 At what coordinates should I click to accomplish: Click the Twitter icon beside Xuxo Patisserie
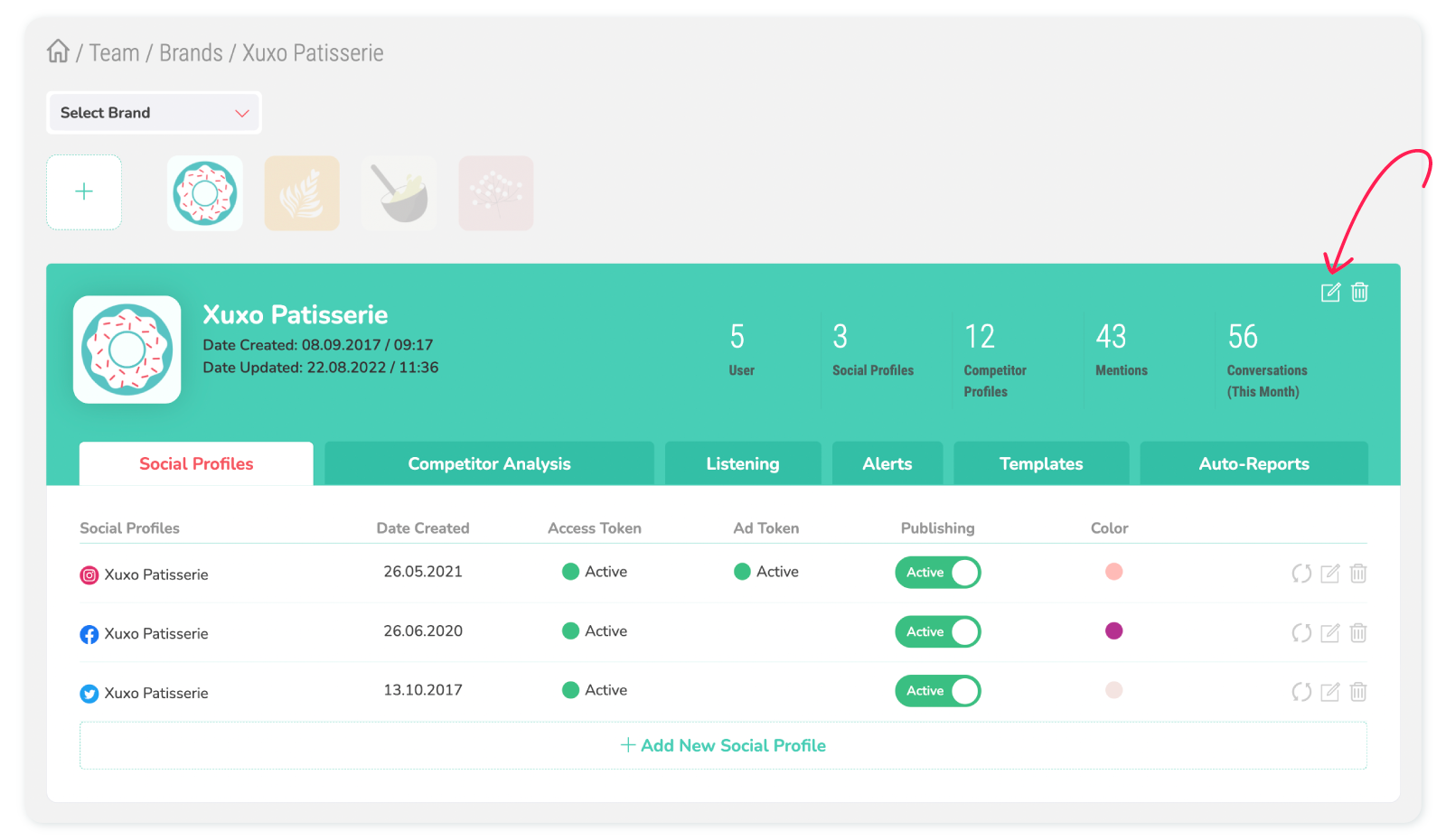tap(89, 694)
